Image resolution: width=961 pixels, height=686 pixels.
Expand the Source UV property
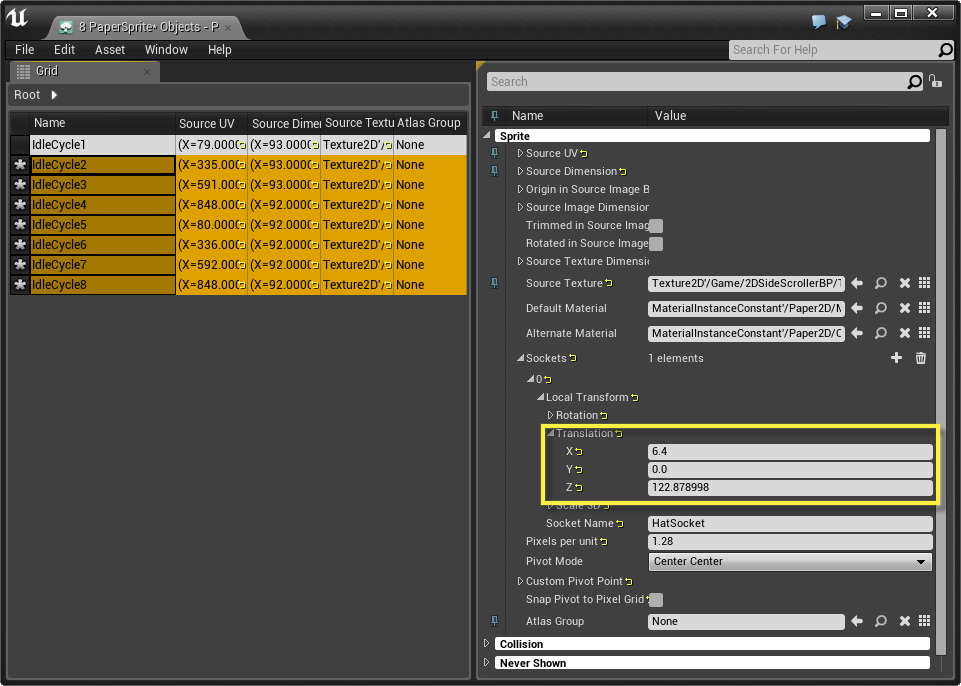pyautogui.click(x=521, y=153)
